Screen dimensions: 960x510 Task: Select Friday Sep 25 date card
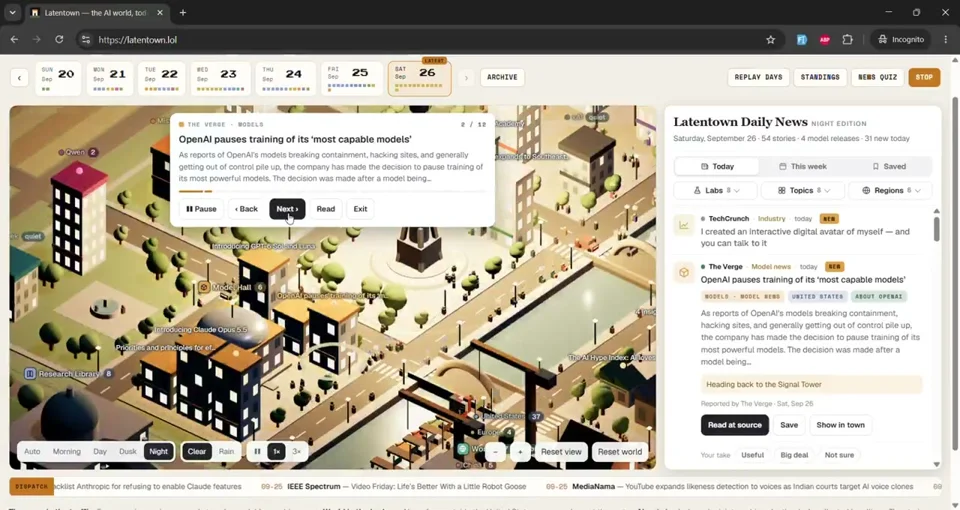[x=351, y=78]
